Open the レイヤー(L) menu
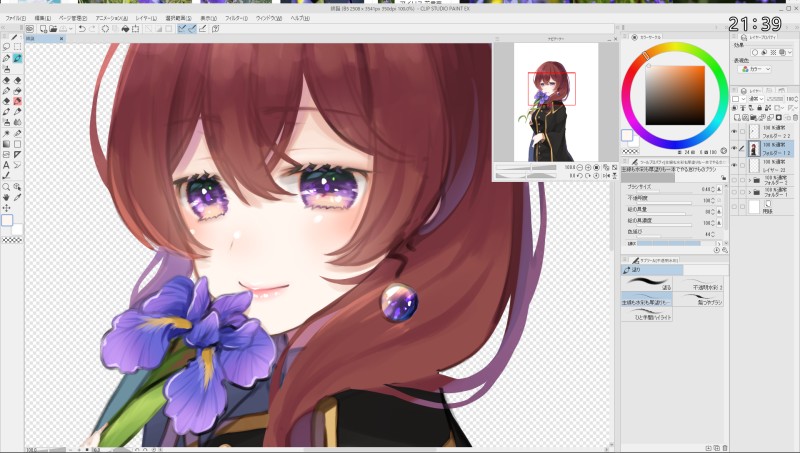The height and width of the screenshot is (453, 800). (146, 18)
